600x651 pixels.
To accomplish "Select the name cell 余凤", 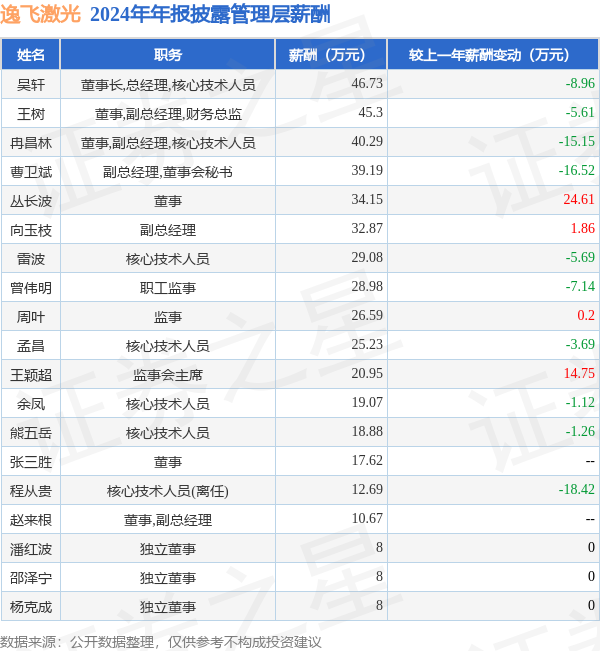I will [31, 404].
